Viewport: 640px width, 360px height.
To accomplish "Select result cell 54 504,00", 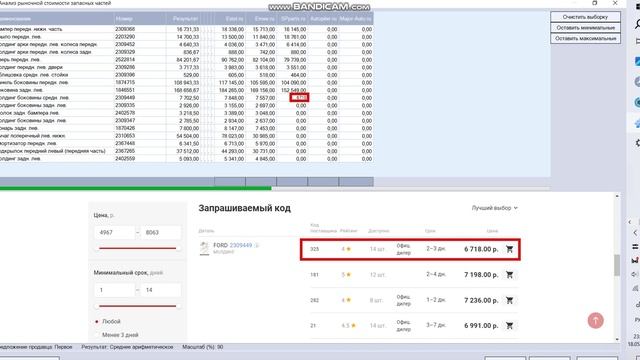I will click(183, 136).
